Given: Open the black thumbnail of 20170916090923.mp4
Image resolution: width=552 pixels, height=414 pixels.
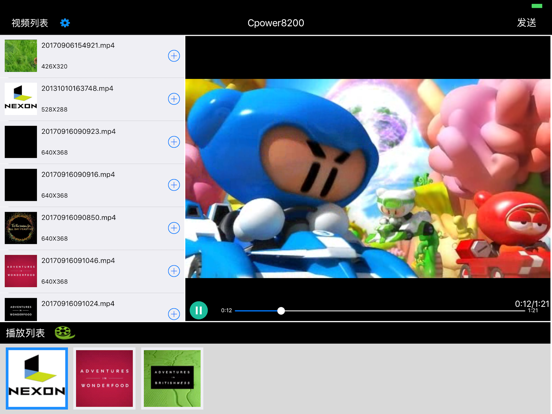Looking at the screenshot, I should (x=21, y=142).
